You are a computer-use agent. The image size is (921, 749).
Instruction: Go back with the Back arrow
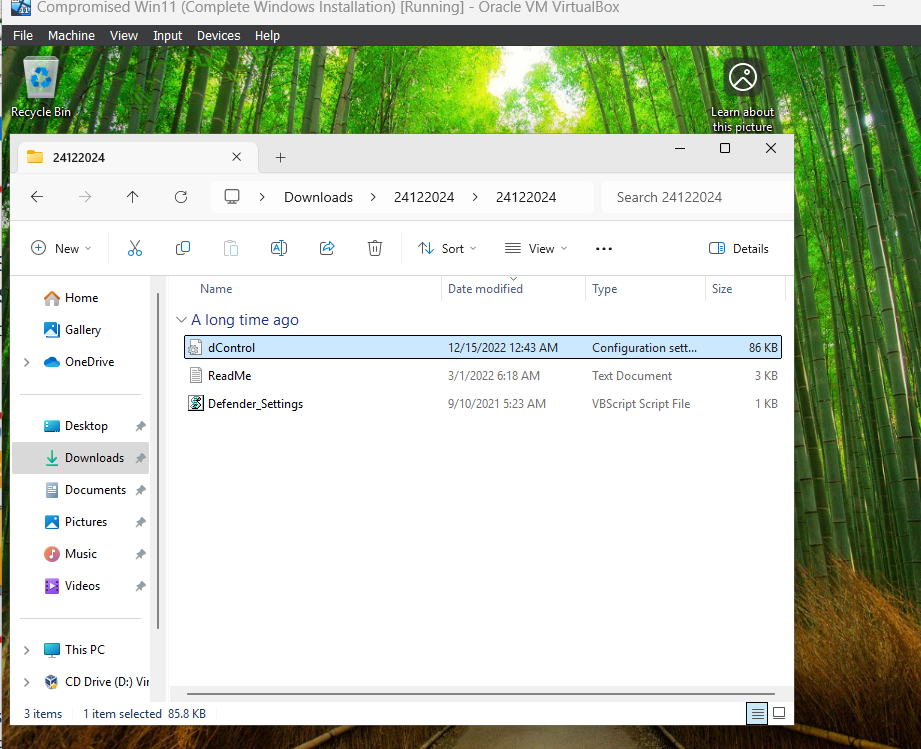37,197
